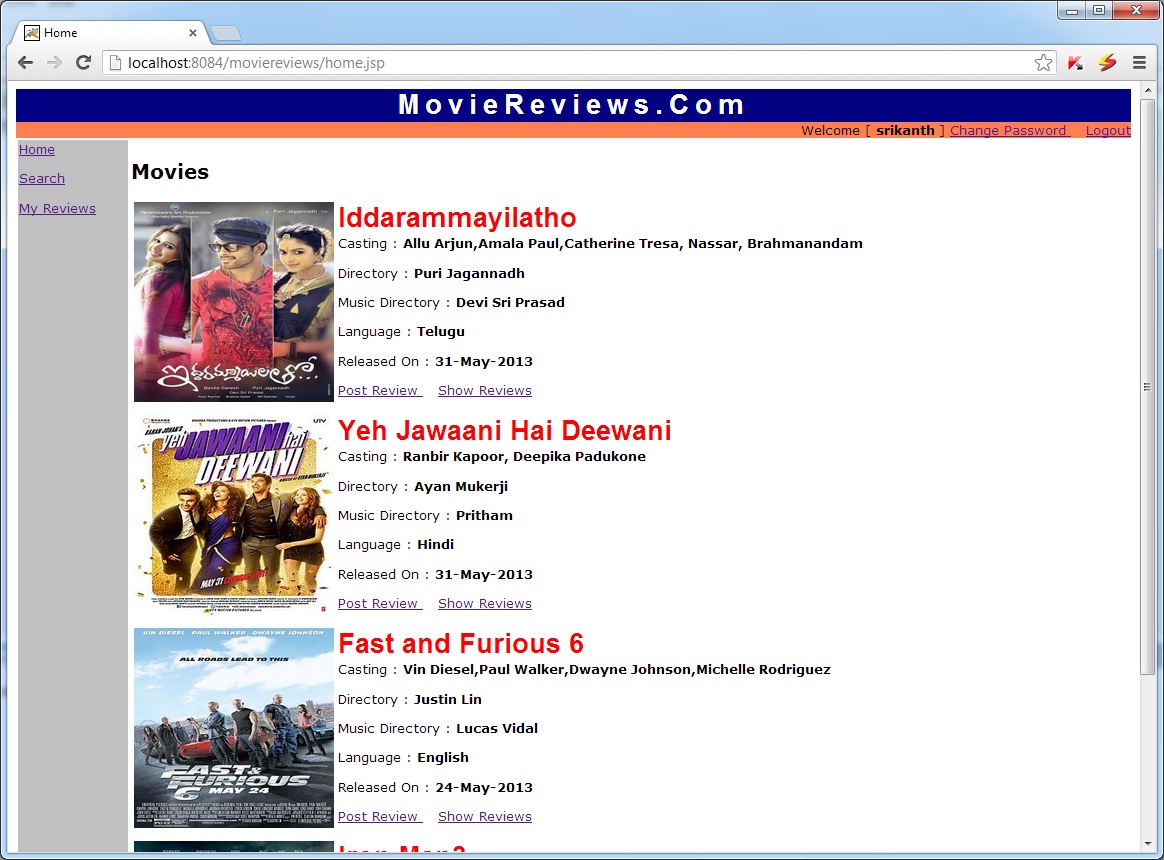Click the lightning bolt extension icon
Image resolution: width=1164 pixels, height=860 pixels.
(1107, 62)
